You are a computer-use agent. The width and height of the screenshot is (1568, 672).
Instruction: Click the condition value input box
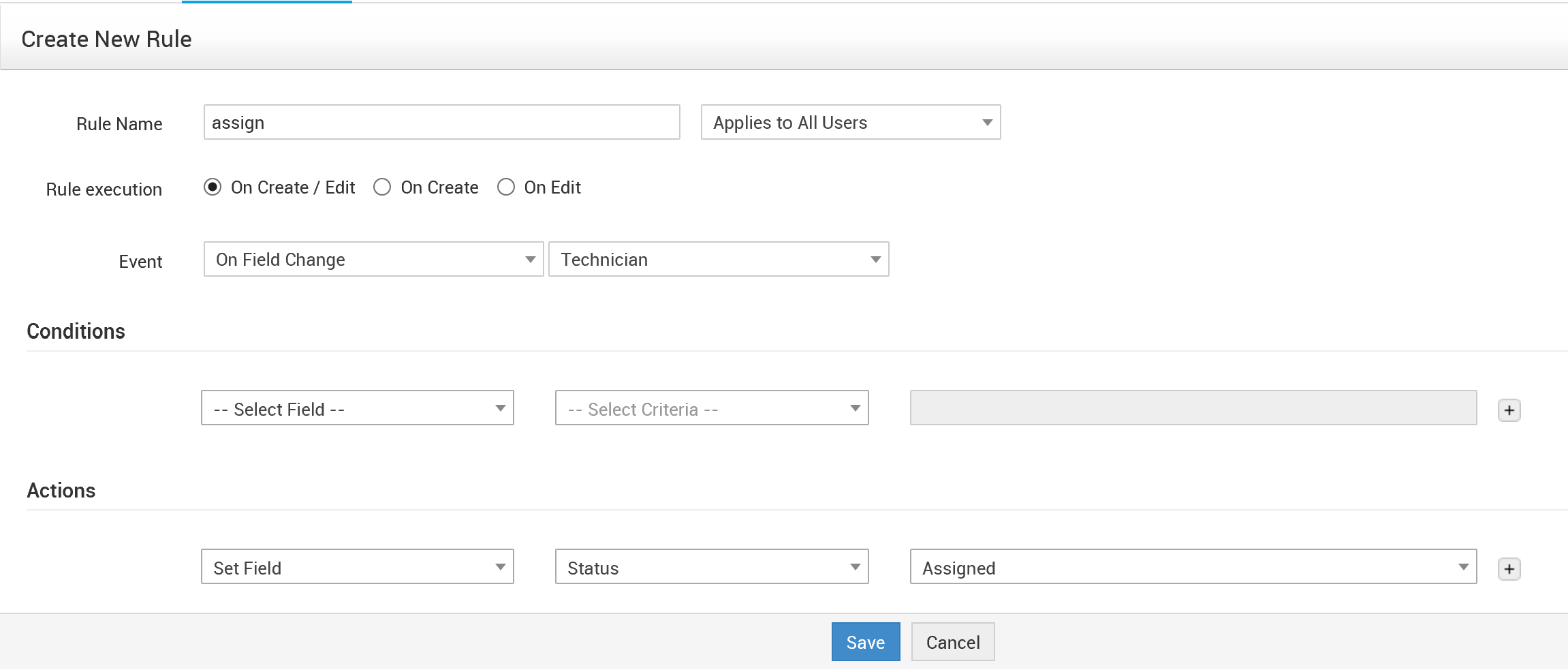tap(1193, 408)
